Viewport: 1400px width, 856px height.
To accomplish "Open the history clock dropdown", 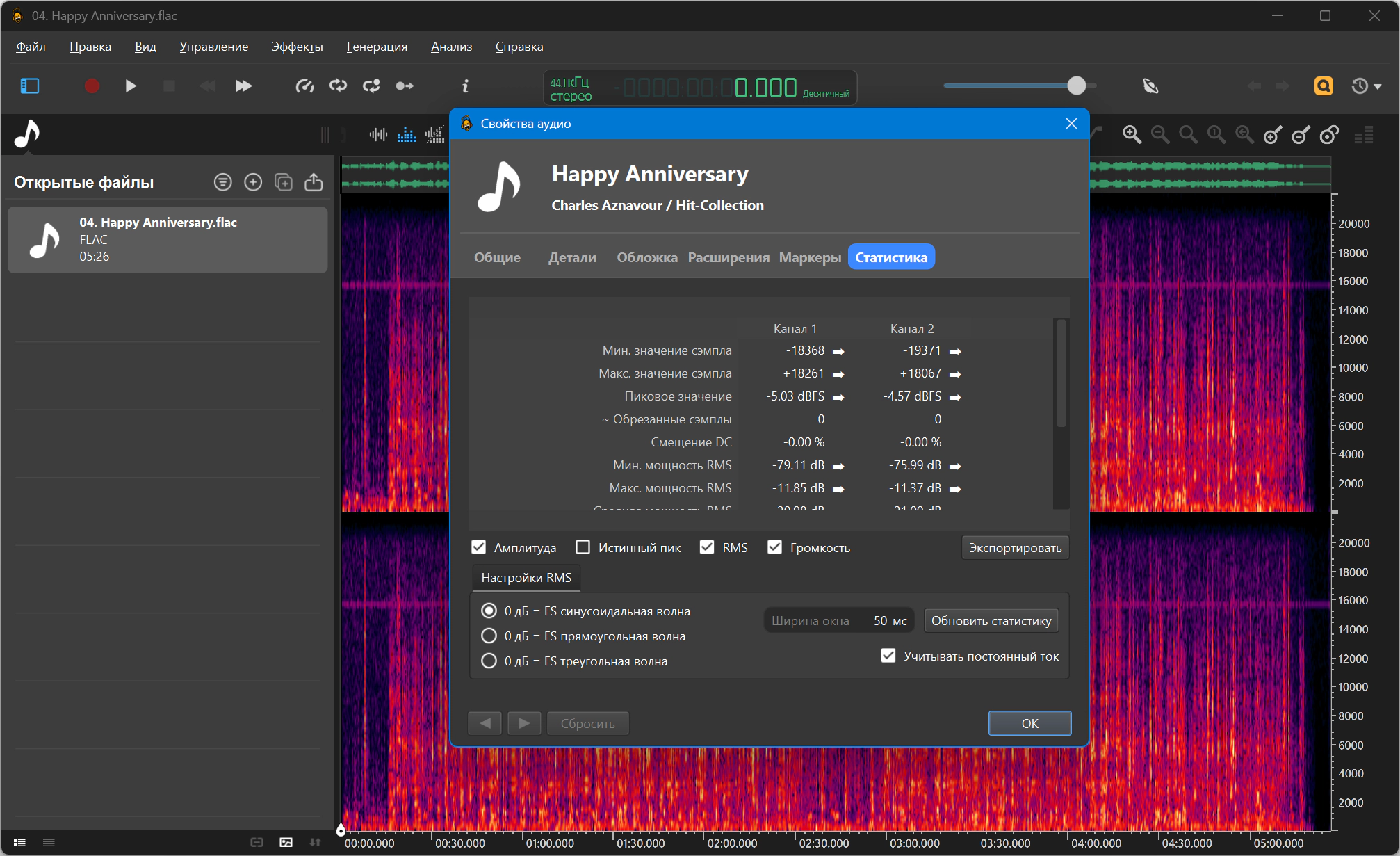I will [x=1365, y=86].
